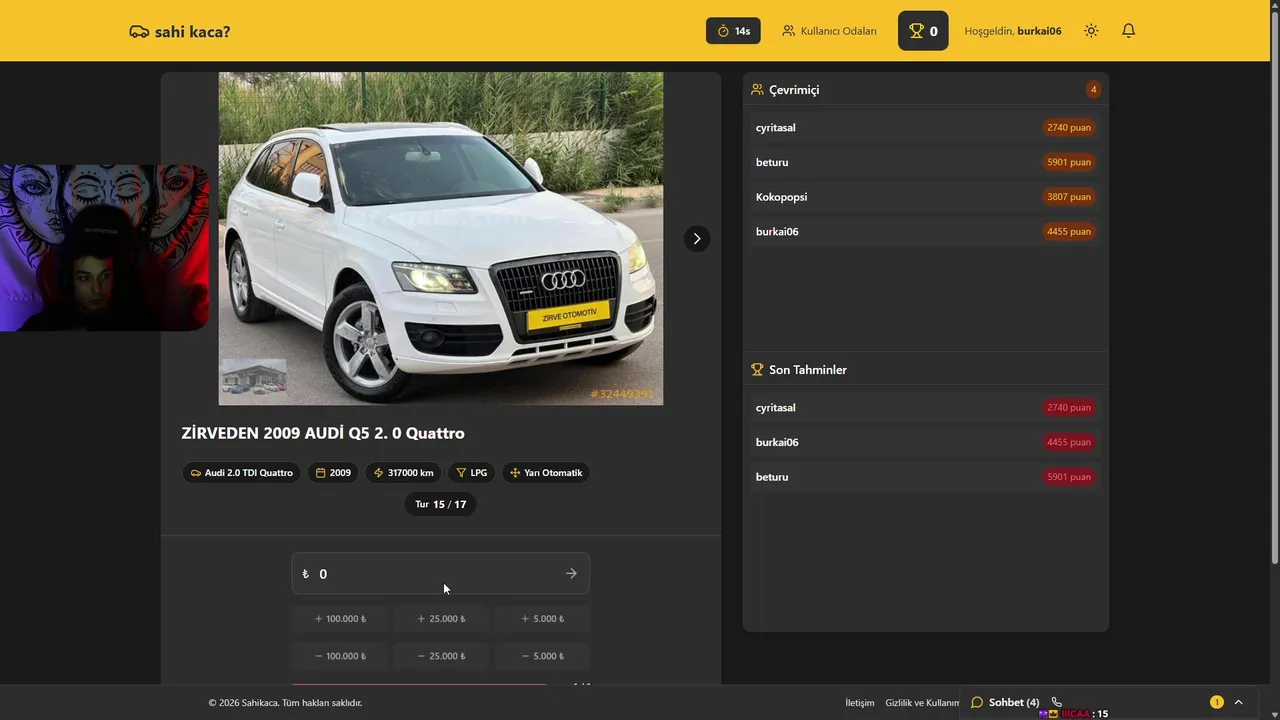Open Kullanıcı Odaları rooms page
This screenshot has width=1280, height=720.
click(829, 31)
